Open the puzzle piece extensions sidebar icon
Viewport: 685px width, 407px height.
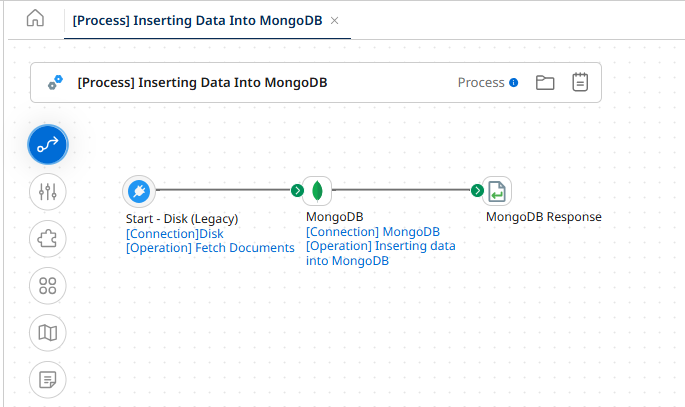coord(47,238)
